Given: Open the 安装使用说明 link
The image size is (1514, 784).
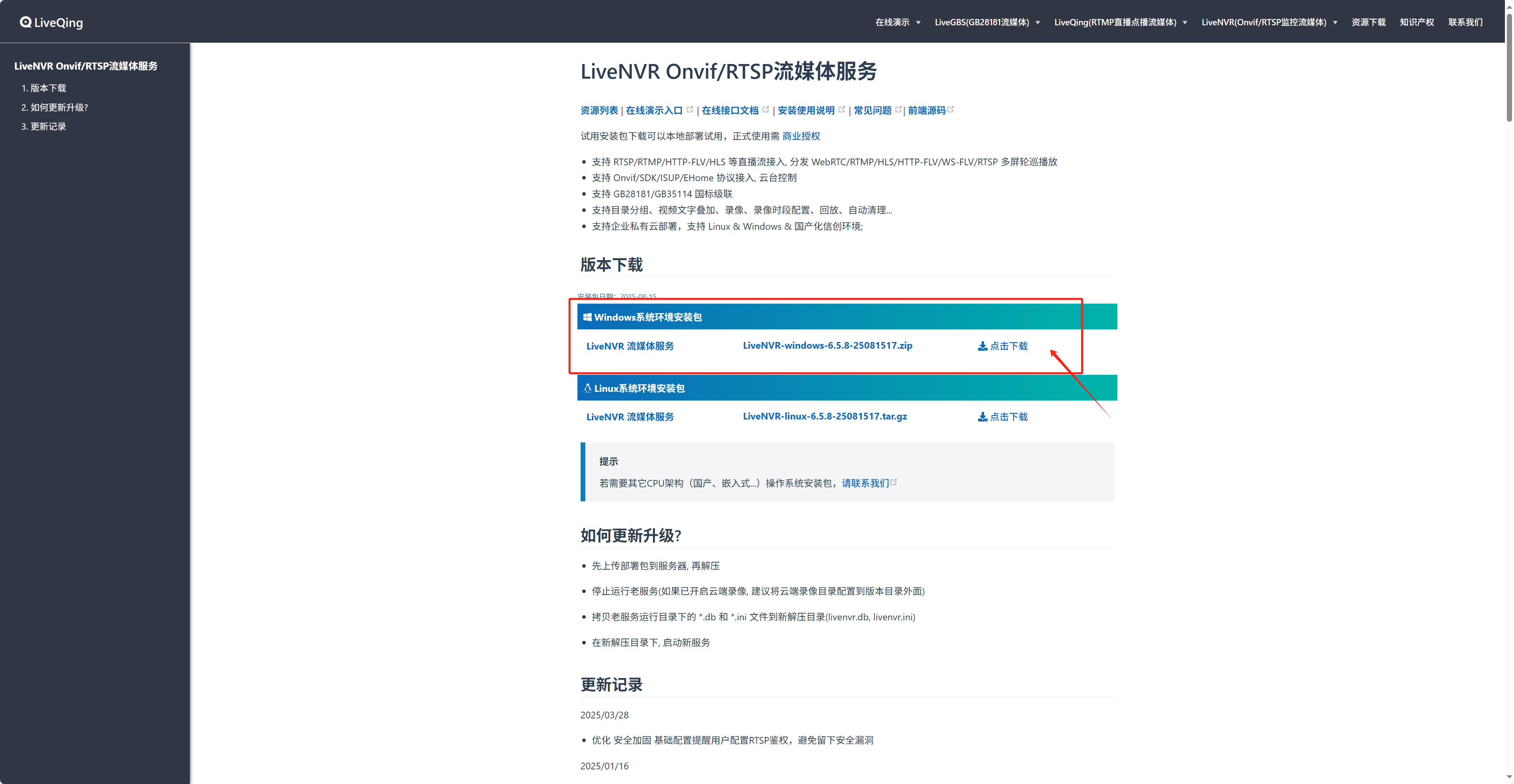Looking at the screenshot, I should pyautogui.click(x=806, y=110).
